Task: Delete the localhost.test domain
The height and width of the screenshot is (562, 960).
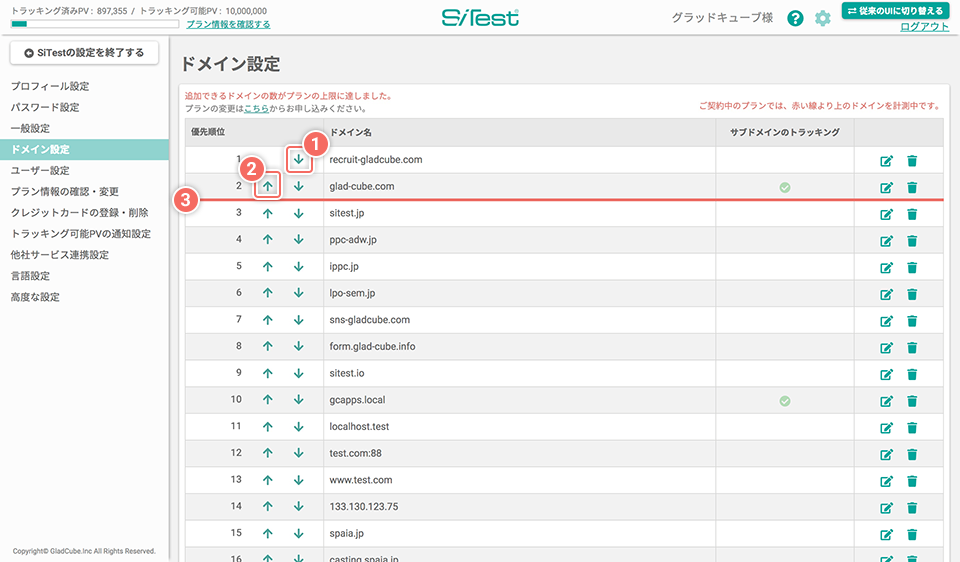Action: pos(912,428)
